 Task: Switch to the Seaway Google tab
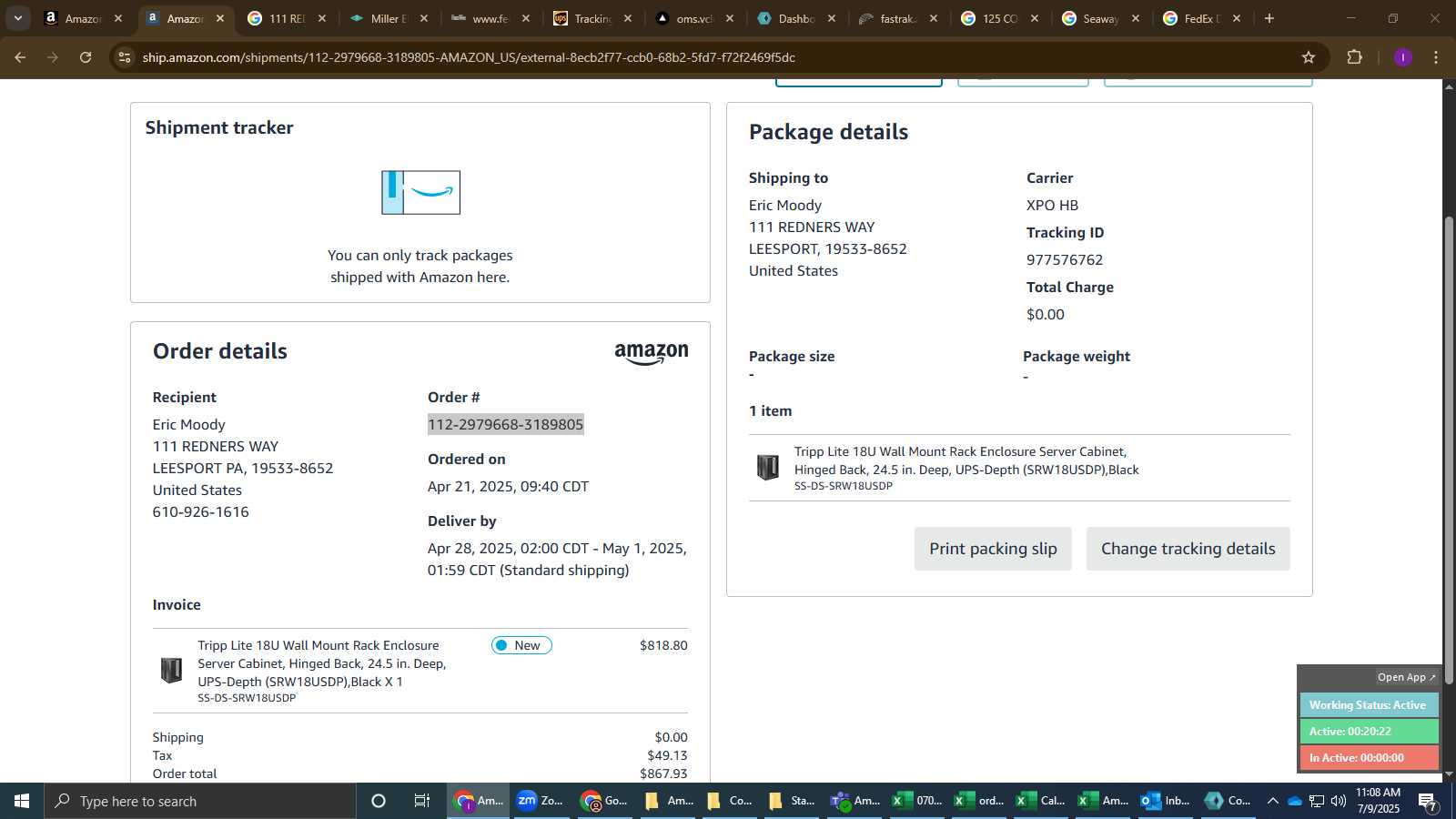[x=1099, y=18]
